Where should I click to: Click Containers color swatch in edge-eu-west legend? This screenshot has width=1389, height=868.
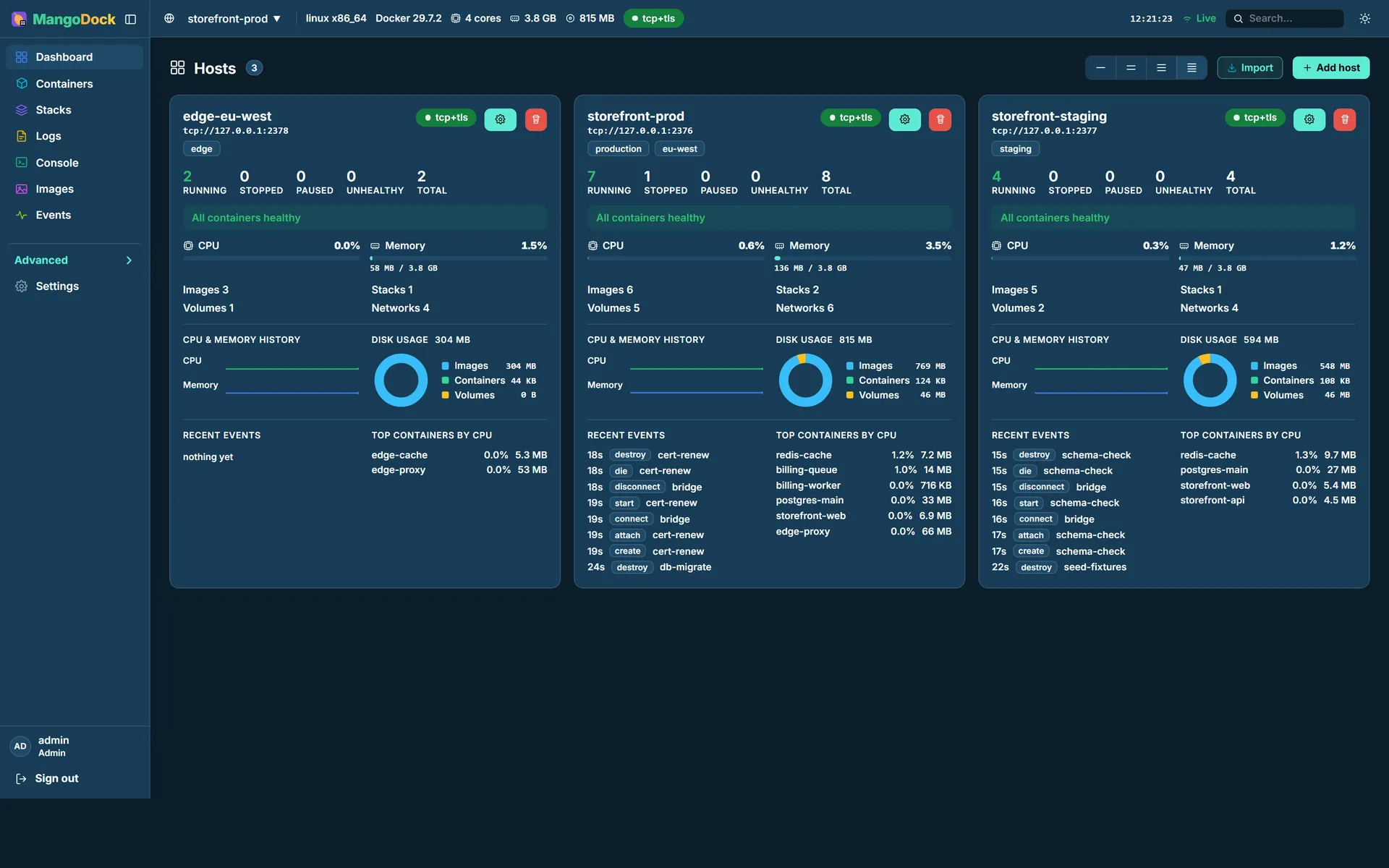tap(446, 380)
